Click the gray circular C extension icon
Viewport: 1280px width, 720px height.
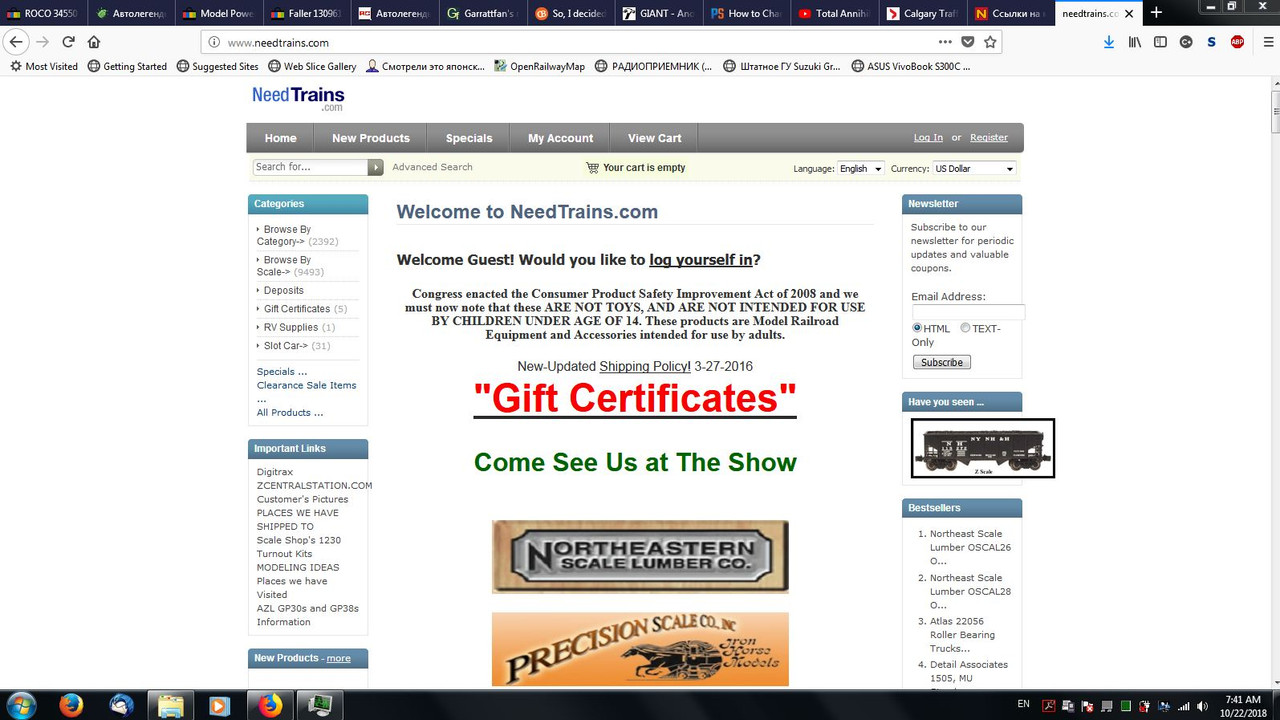coord(1186,42)
